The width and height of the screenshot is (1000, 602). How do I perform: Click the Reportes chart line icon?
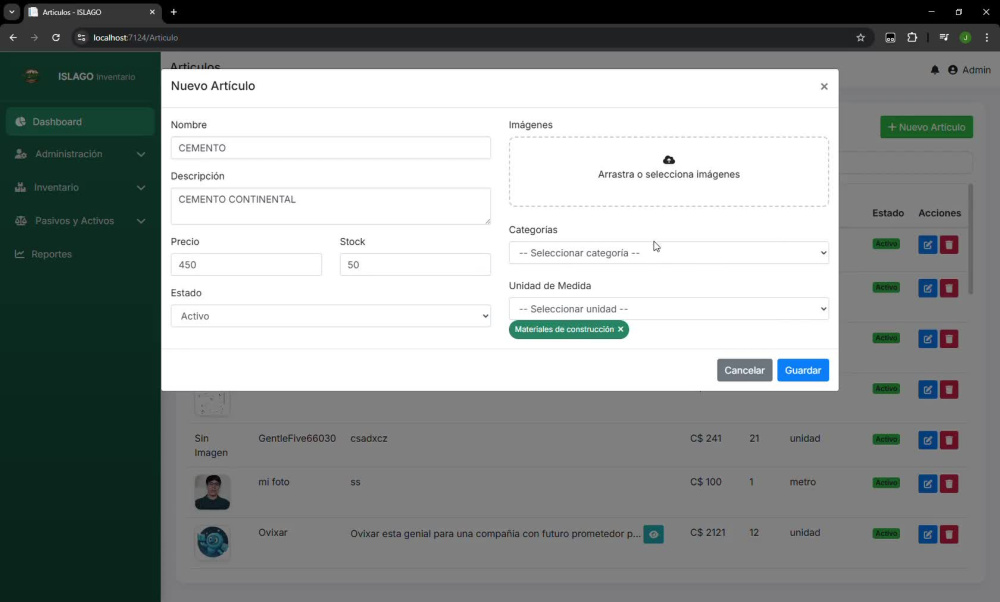[x=20, y=254]
